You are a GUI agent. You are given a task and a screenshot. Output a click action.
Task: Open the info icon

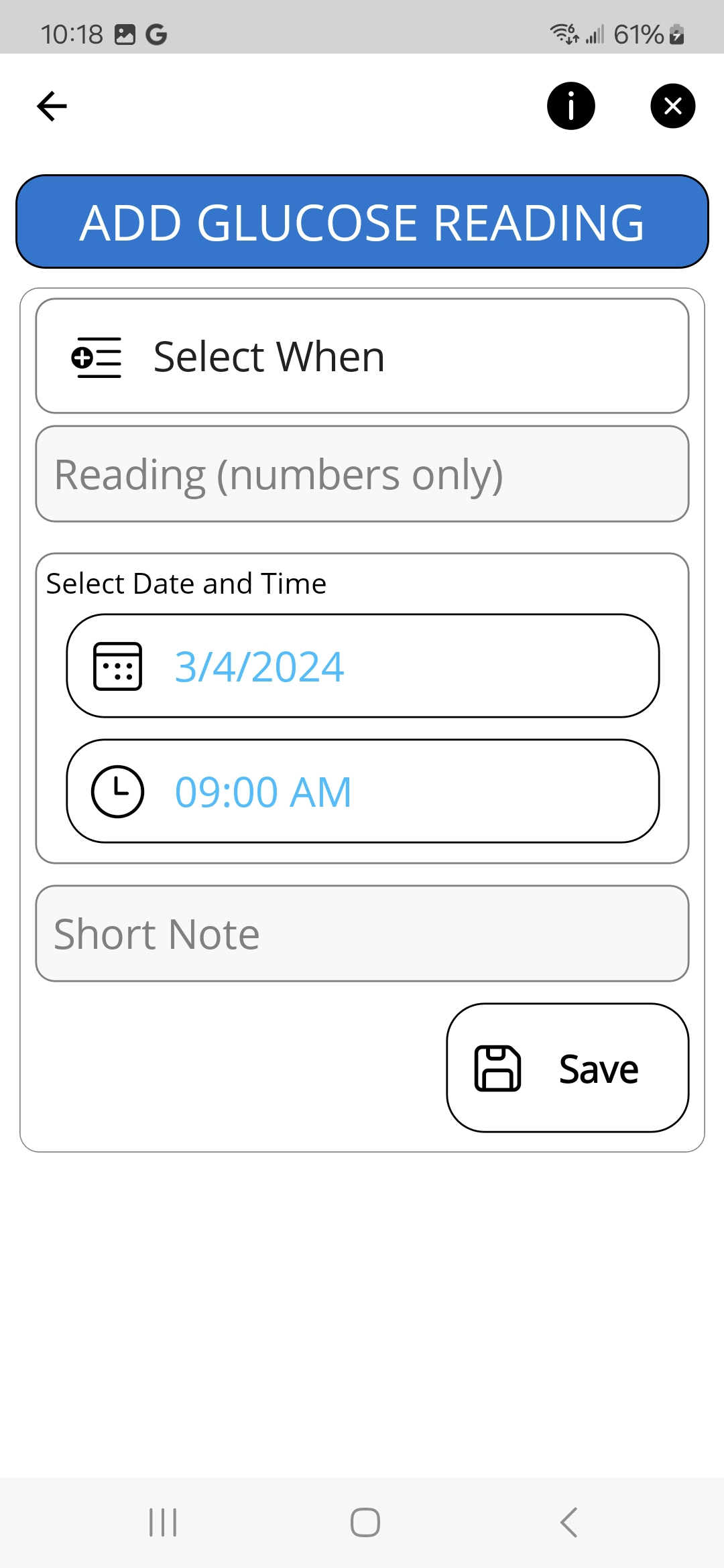pyautogui.click(x=570, y=106)
